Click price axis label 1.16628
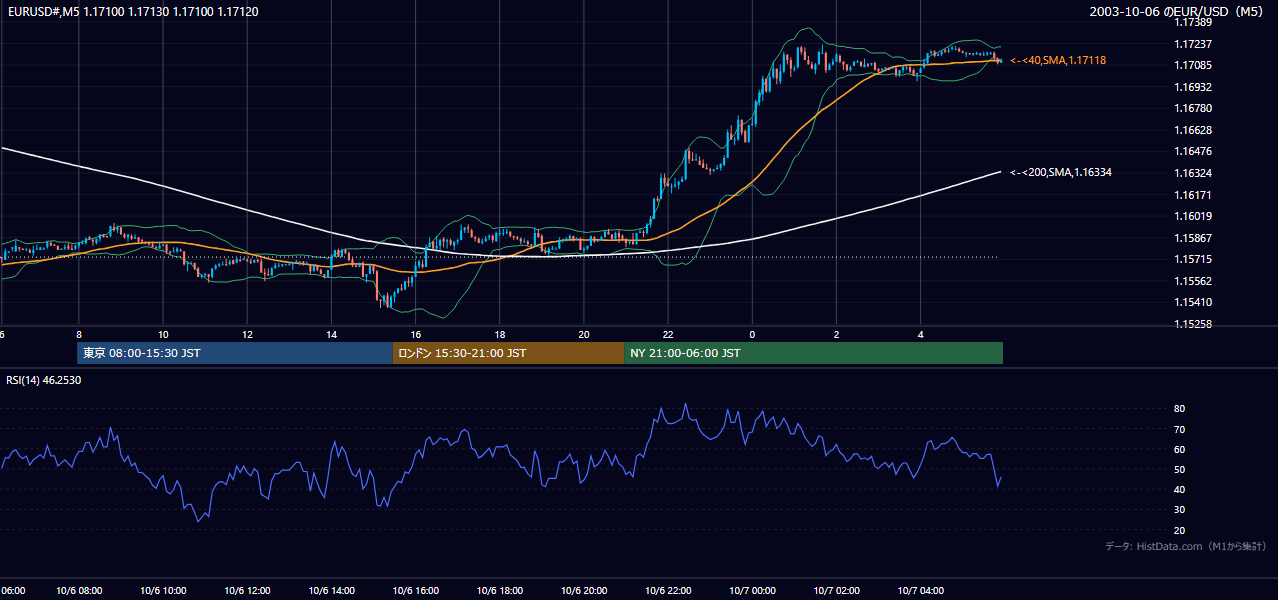This screenshot has height=600, width=1278. (x=1193, y=130)
